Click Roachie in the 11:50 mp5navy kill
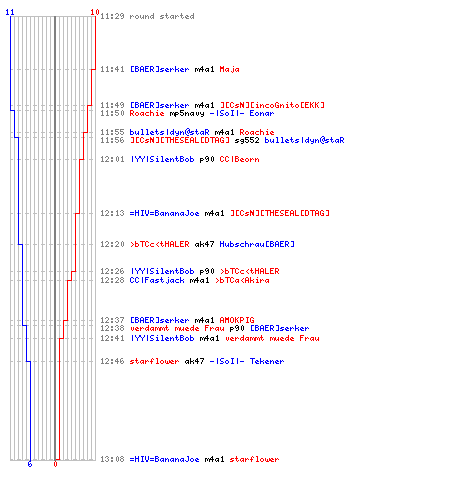Image resolution: width=450 pixels, height=500 pixels. [x=147, y=113]
